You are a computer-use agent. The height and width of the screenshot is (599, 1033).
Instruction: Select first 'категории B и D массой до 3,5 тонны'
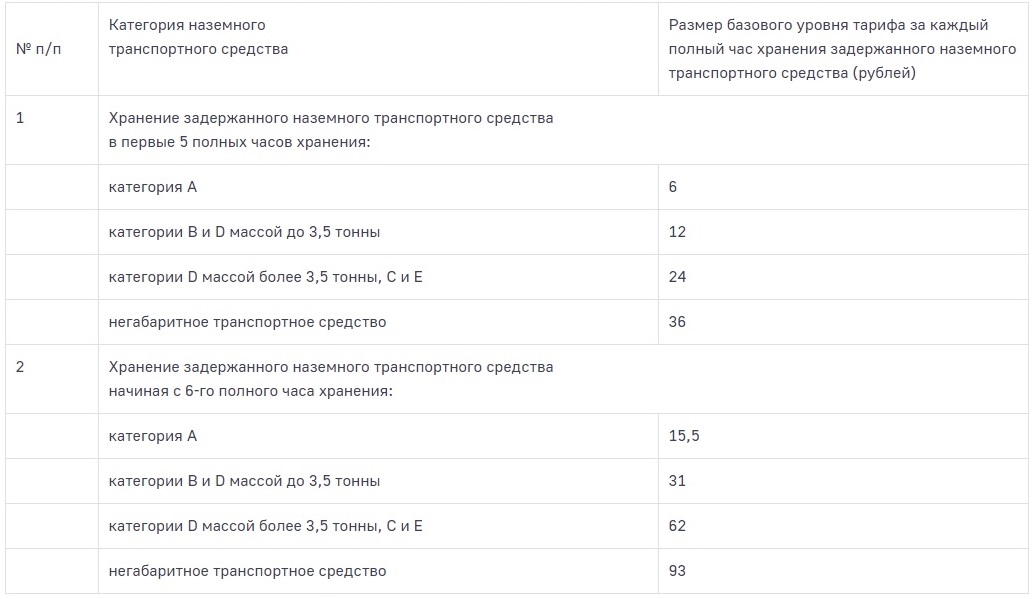(378, 232)
